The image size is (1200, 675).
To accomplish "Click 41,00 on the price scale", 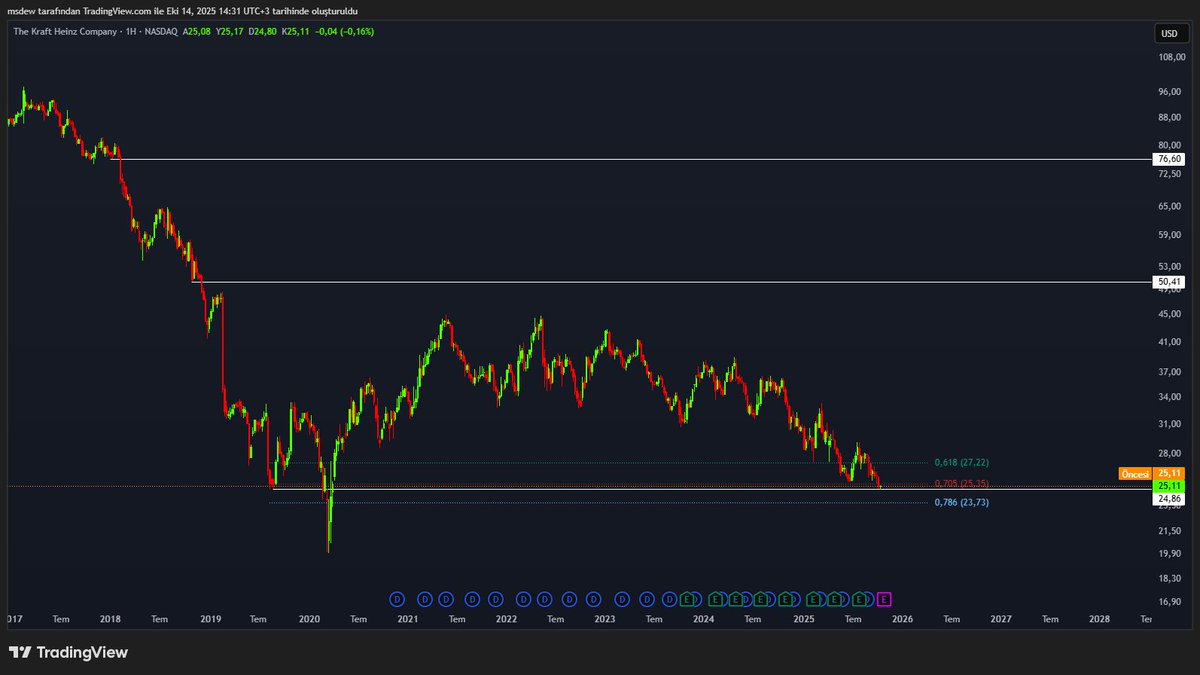I will pos(1170,342).
